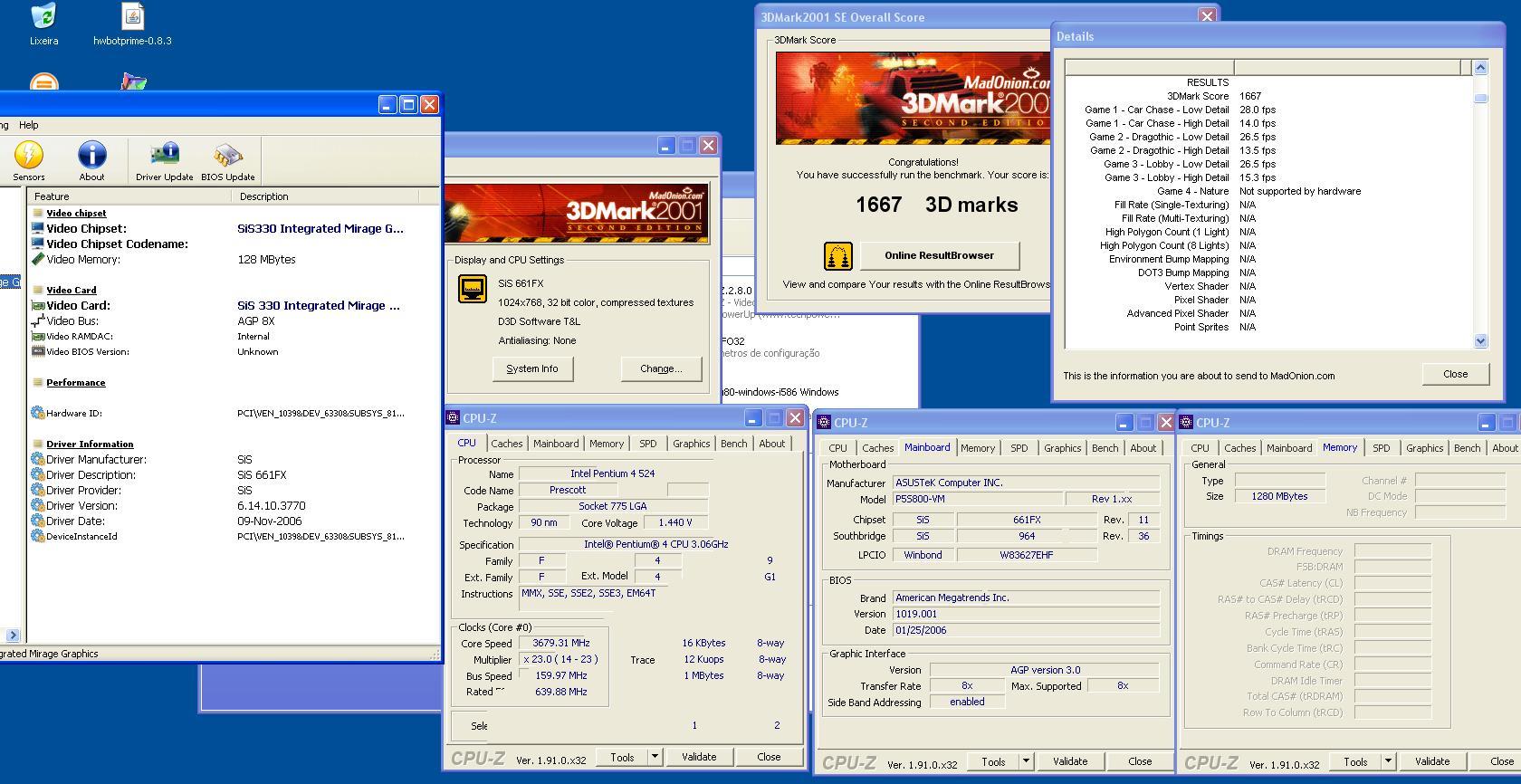Open Tools dropdown arrow in CPU-Z CPU window
This screenshot has width=1521, height=784.
click(x=655, y=757)
